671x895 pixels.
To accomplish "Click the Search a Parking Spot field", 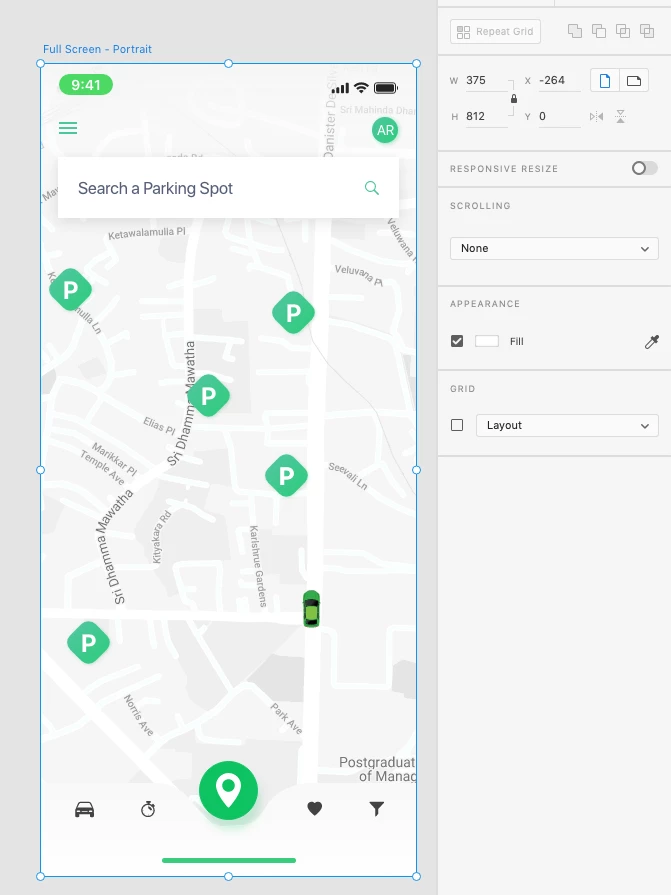I will (228, 188).
